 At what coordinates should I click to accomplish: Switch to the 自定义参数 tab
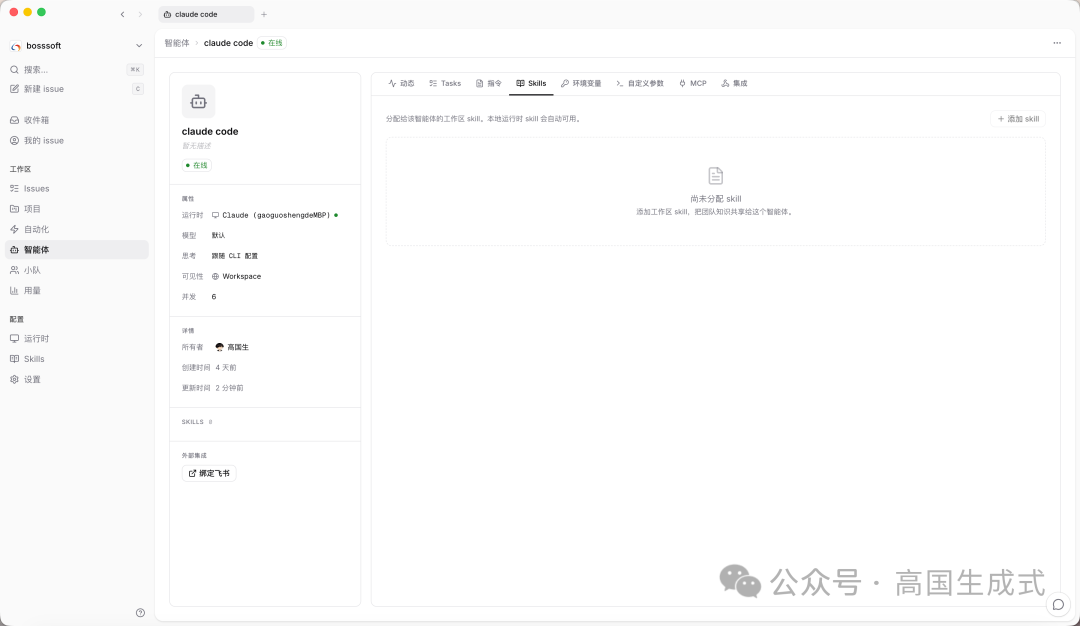[x=641, y=83]
